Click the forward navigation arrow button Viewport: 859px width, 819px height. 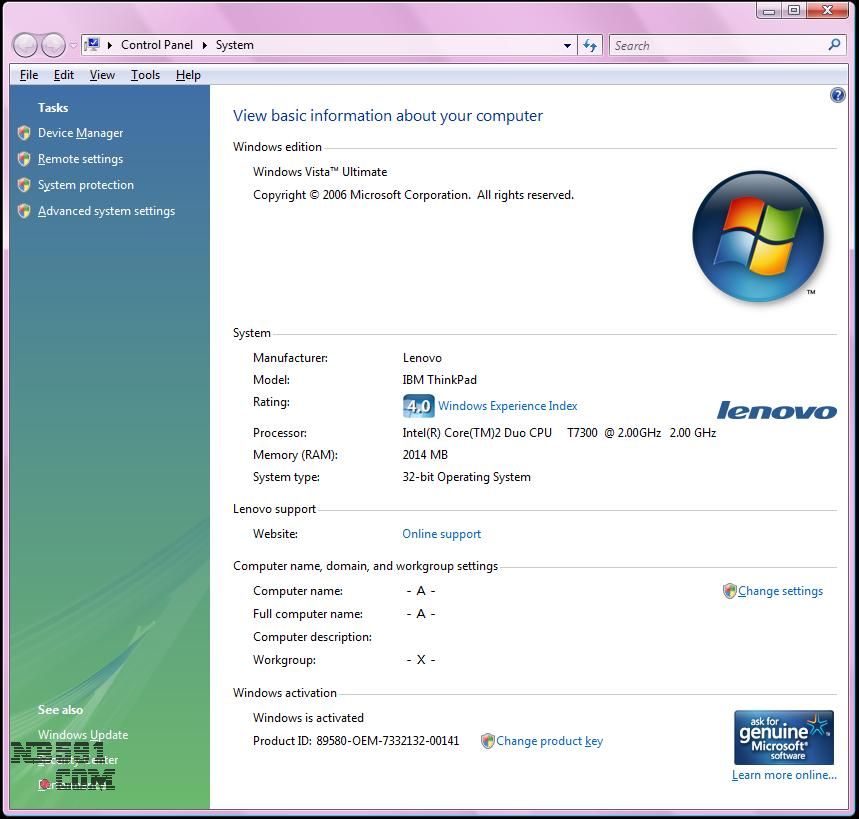click(x=53, y=45)
